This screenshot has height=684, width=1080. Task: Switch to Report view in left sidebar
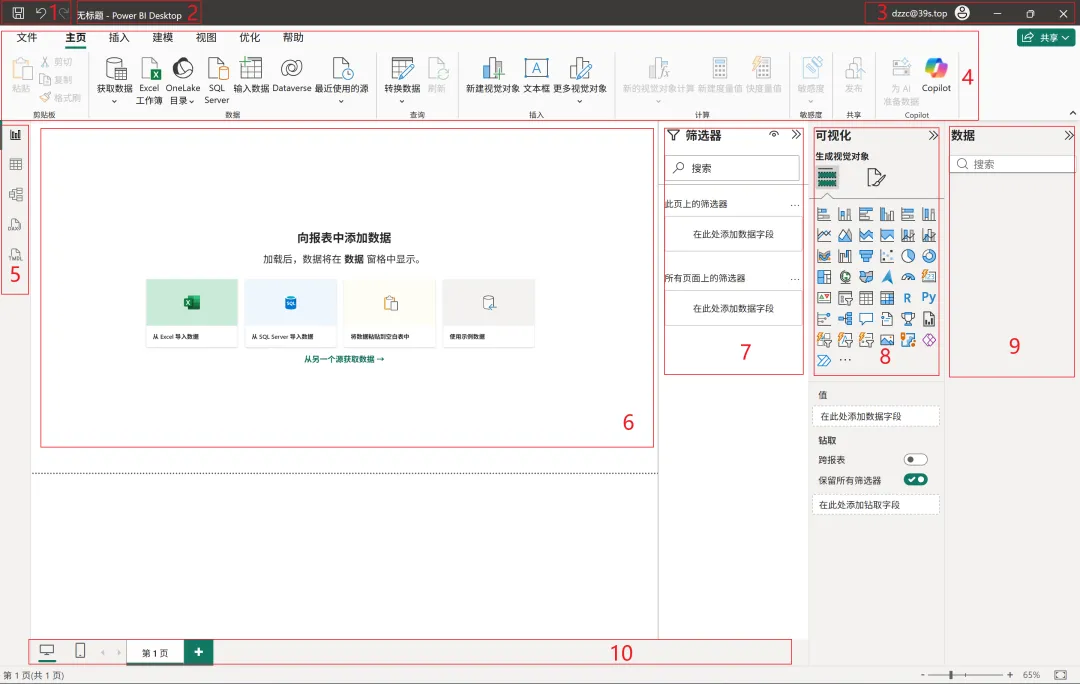15,135
